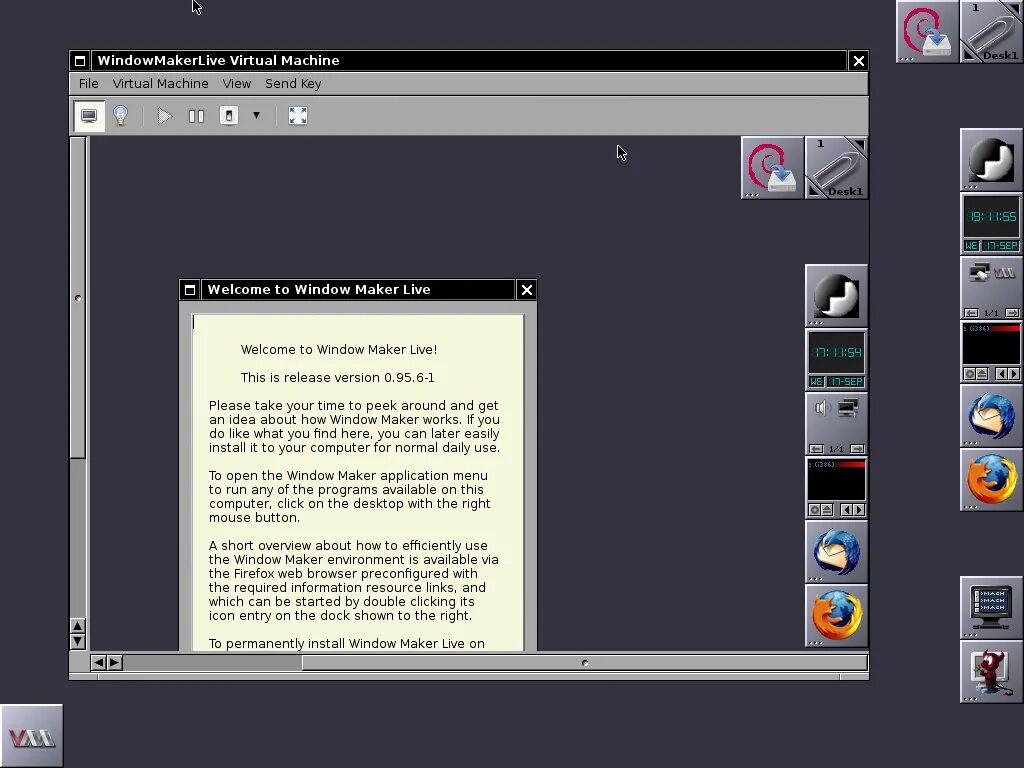This screenshot has height=768, width=1024.
Task: Click the text "This is release version 0.95.6-1"
Action: coord(337,377)
